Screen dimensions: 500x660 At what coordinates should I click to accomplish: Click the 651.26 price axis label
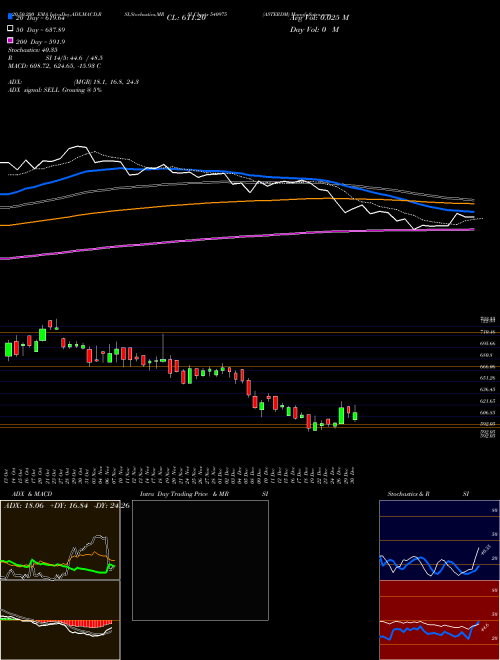pyautogui.click(x=487, y=378)
